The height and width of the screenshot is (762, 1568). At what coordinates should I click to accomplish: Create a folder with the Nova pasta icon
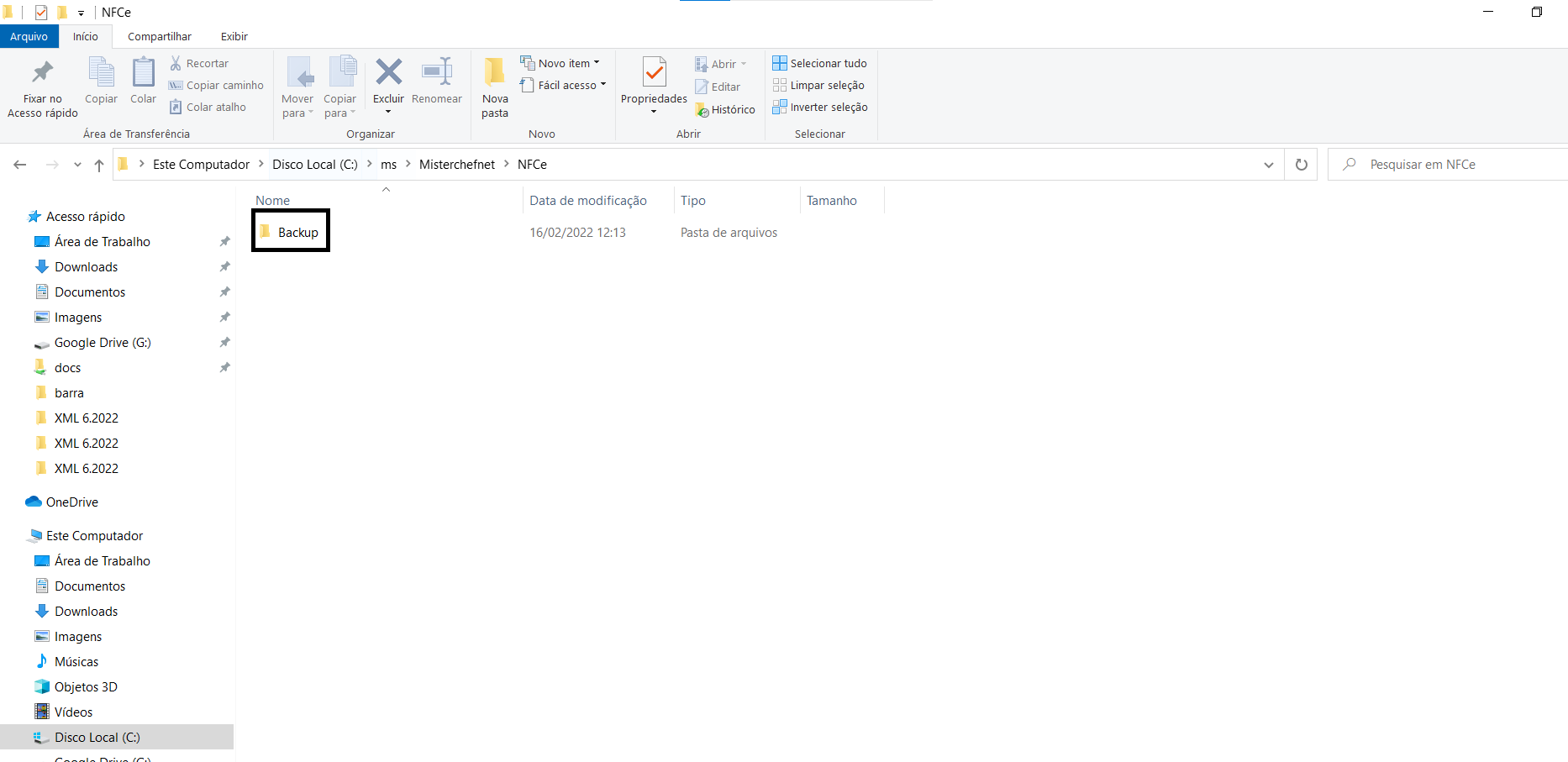coord(495,72)
